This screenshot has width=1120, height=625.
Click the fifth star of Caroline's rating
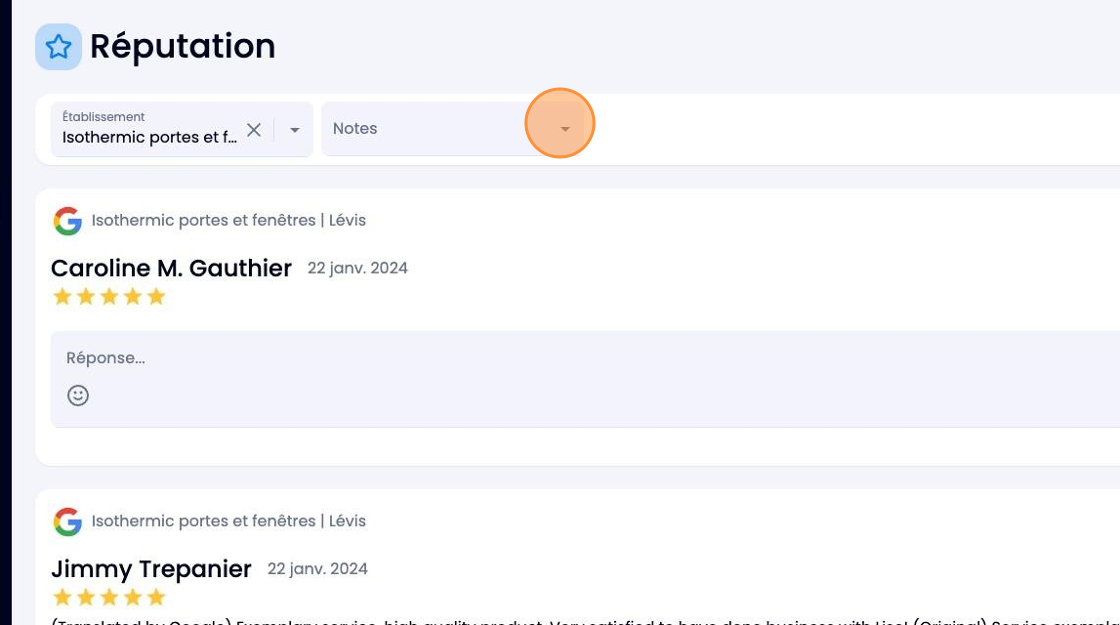[156, 296]
